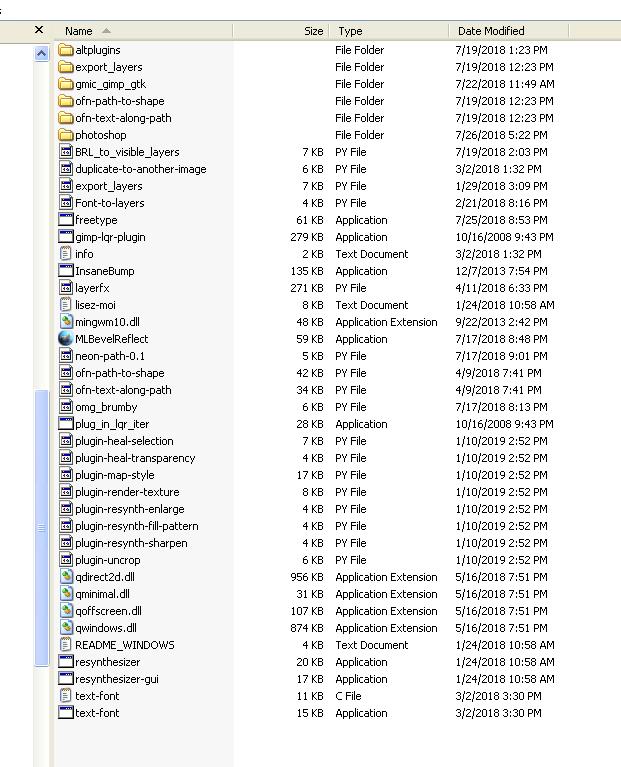This screenshot has height=767, width=621.
Task: Sort files by the Size column header
Action: 281,31
